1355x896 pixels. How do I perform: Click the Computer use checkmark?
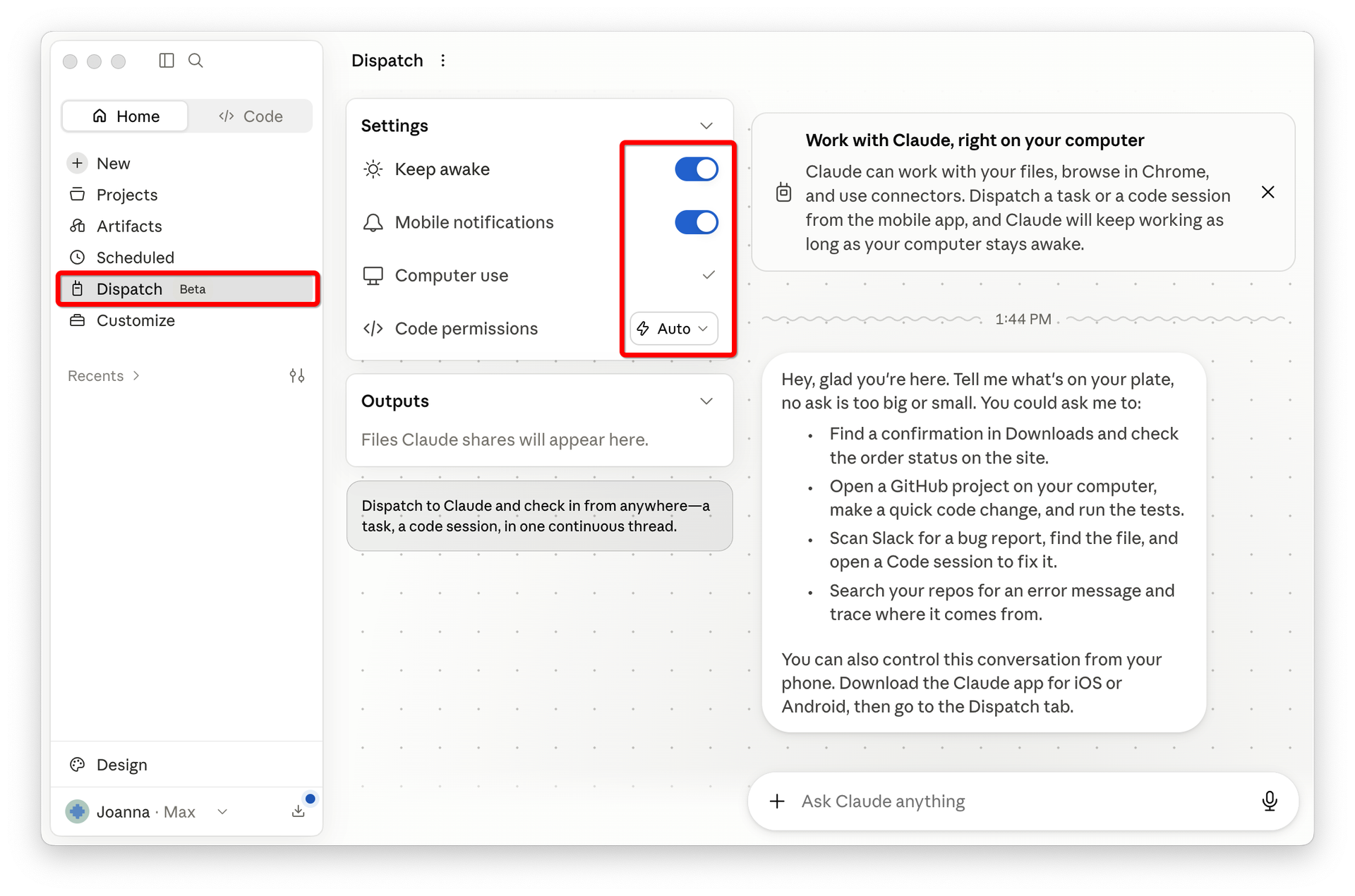pos(709,275)
